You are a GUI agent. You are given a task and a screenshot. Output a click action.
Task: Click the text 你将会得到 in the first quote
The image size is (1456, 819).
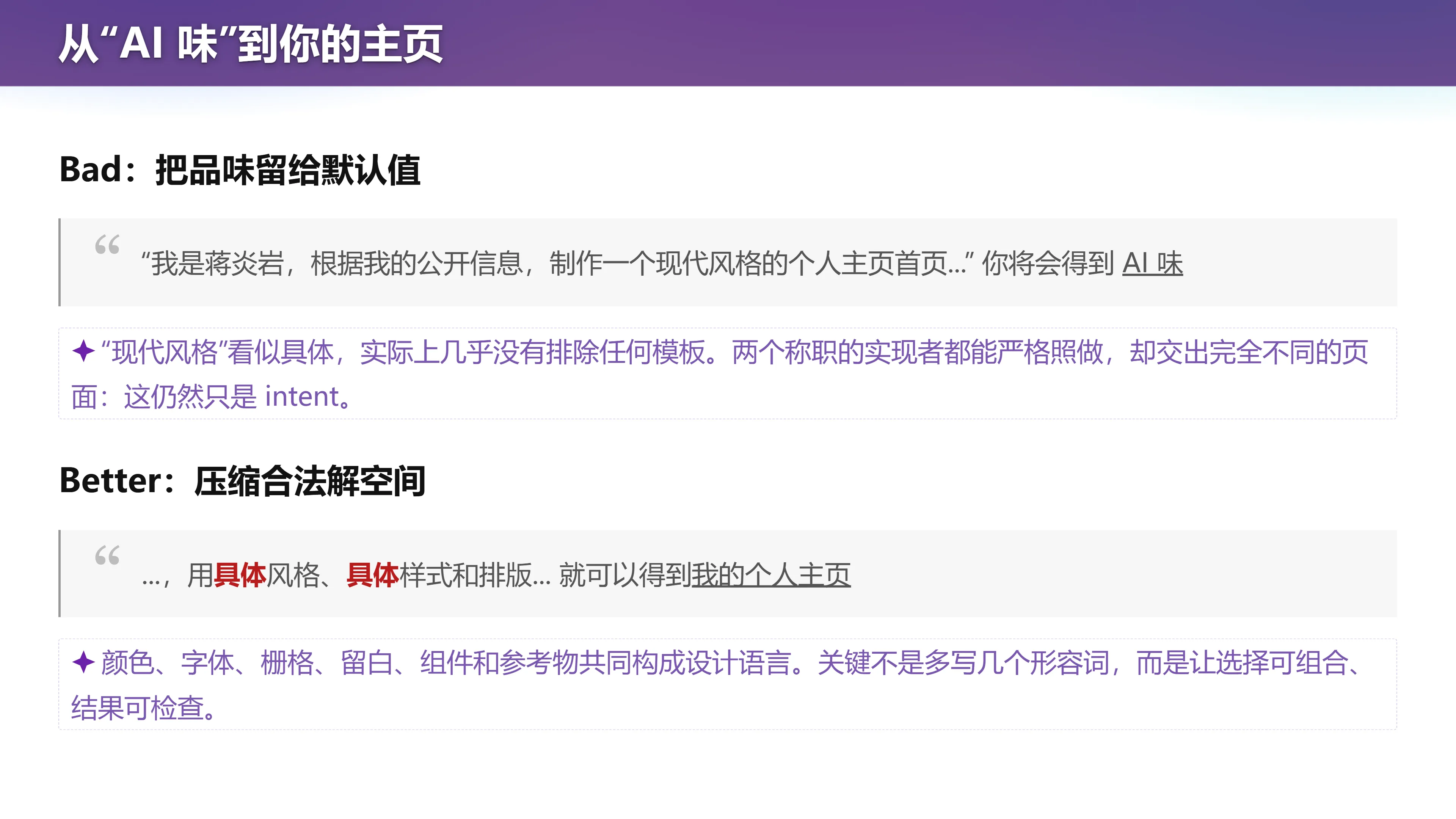click(1048, 264)
